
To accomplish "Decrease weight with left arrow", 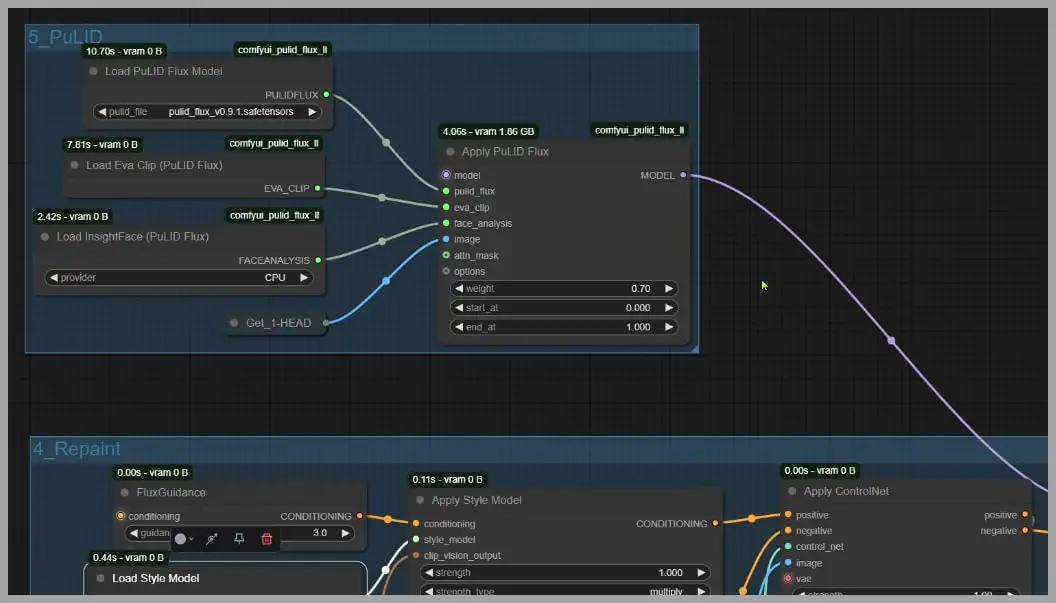I will coord(459,288).
